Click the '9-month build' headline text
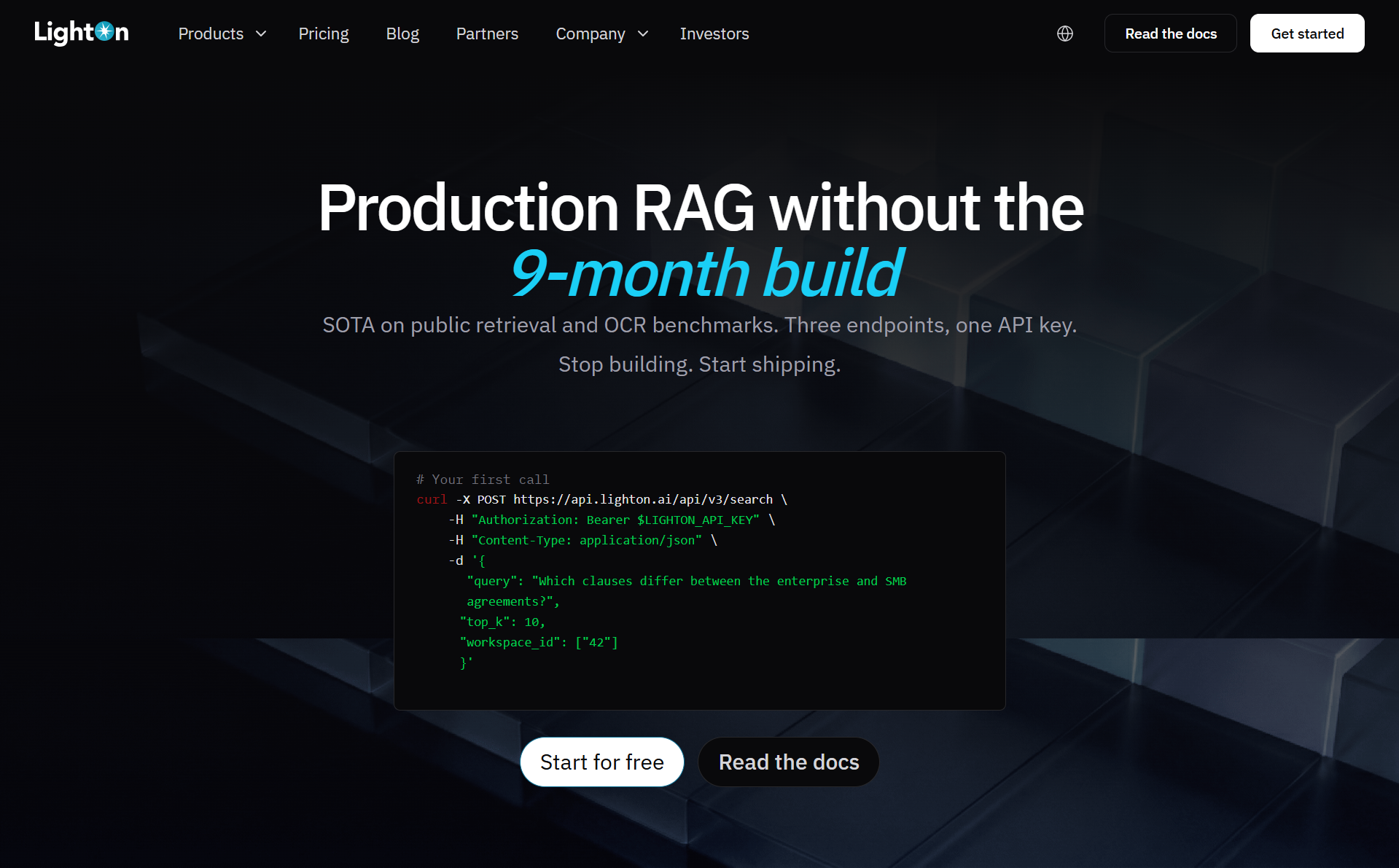 point(706,273)
